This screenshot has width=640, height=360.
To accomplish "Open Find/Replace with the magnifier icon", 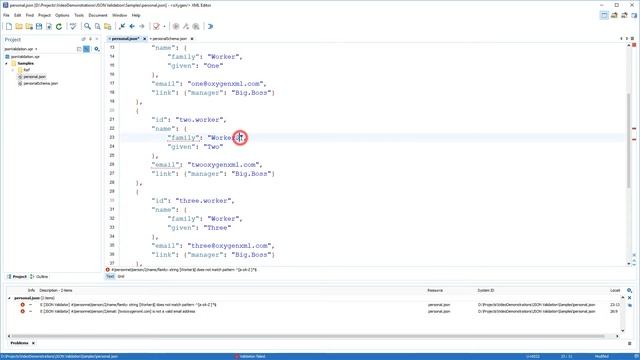I will click(87, 27).
